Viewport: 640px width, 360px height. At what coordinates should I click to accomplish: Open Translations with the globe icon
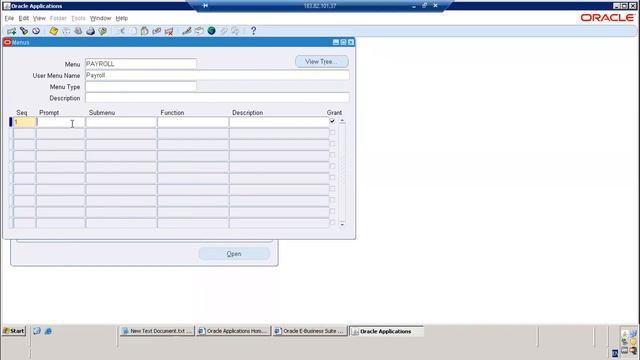pyautogui.click(x=211, y=31)
